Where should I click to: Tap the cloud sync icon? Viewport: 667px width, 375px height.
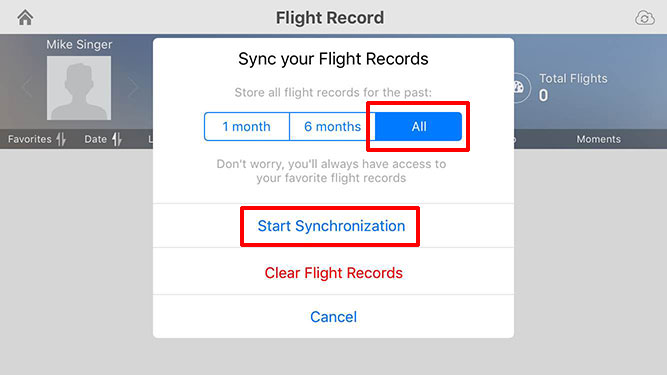645,18
